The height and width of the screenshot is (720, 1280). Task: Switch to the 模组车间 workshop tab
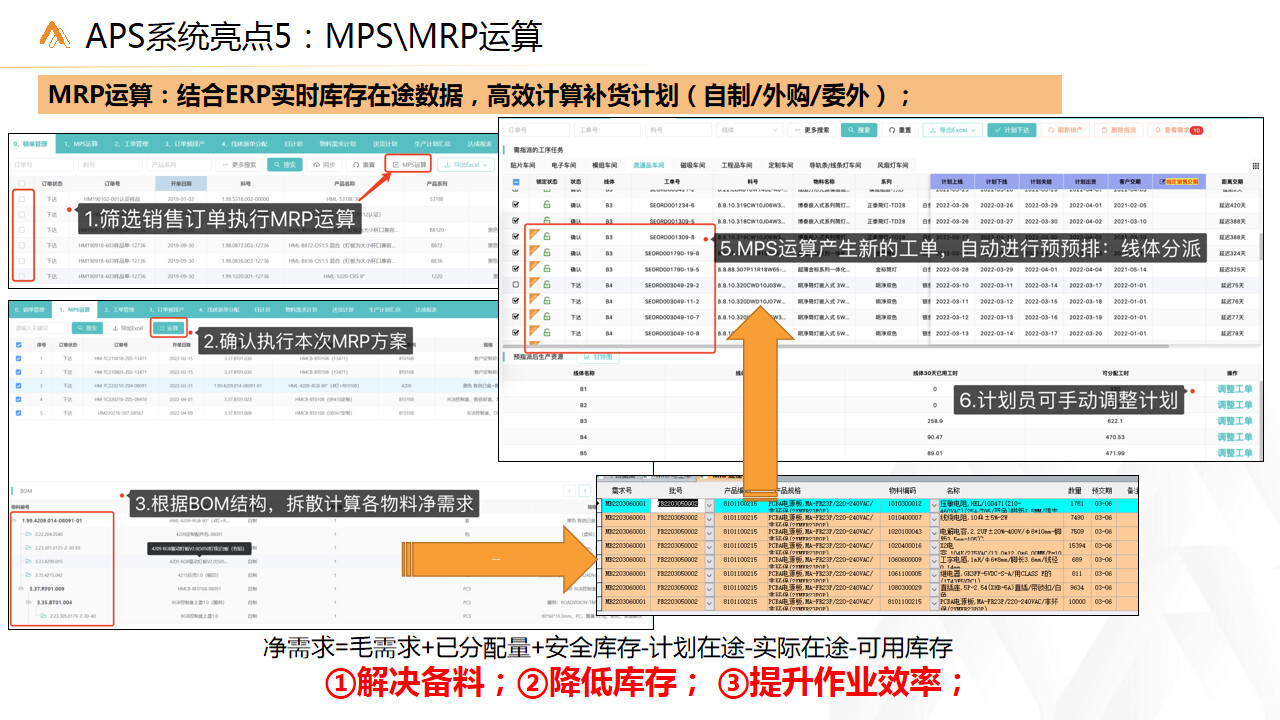coord(605,165)
